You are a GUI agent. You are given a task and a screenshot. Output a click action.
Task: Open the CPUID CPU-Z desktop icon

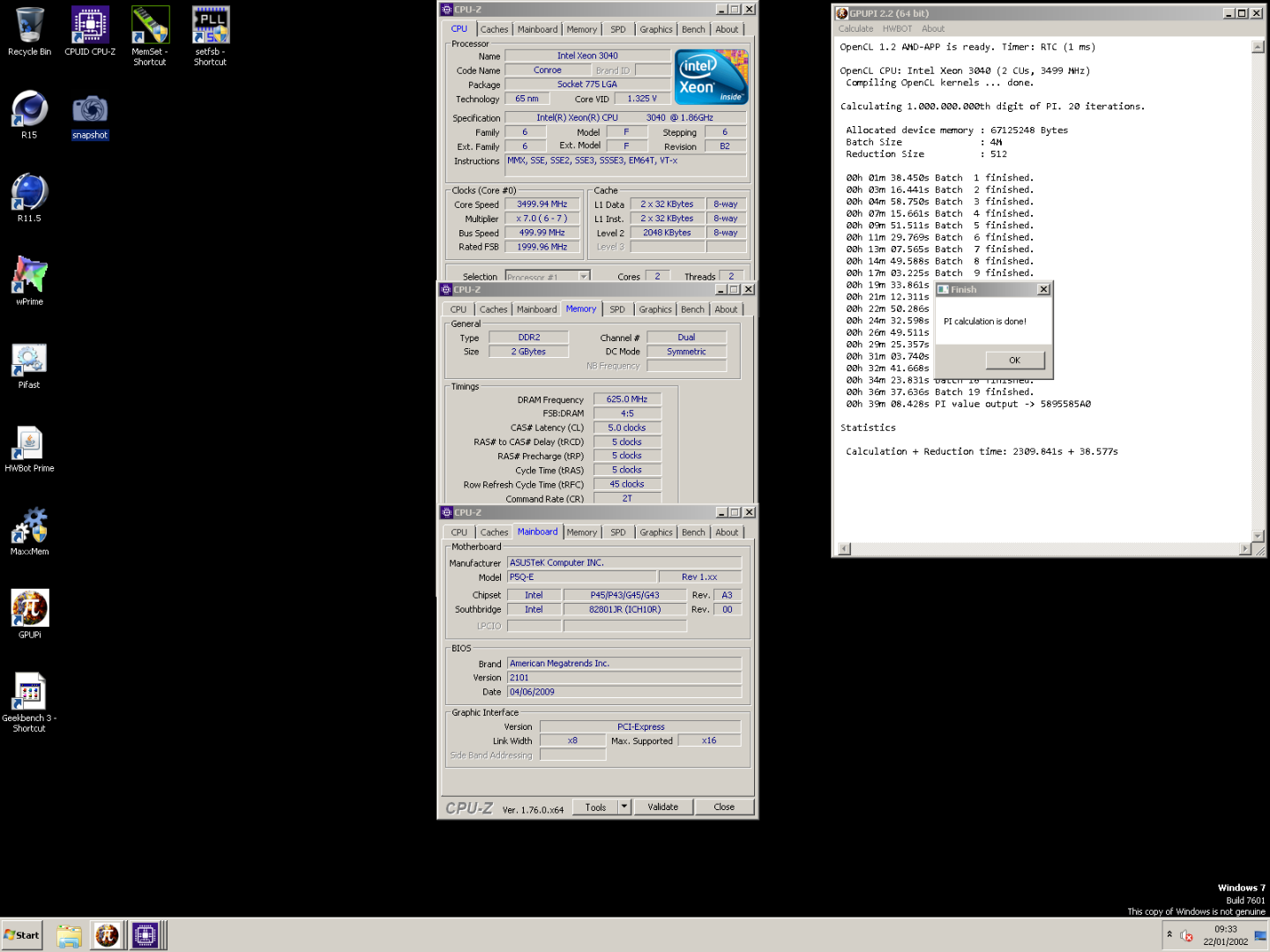pyautogui.click(x=90, y=32)
